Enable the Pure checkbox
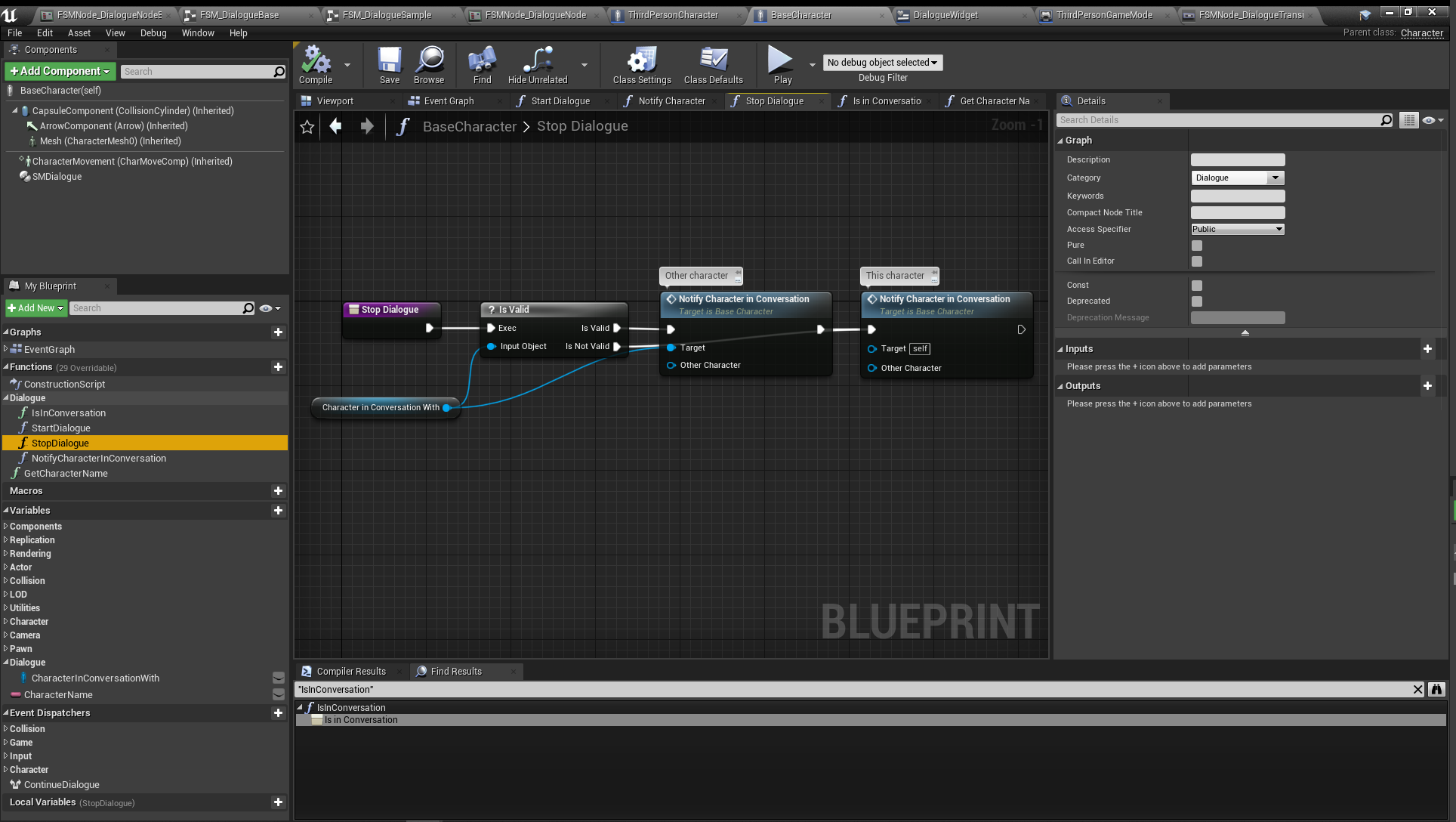The height and width of the screenshot is (822, 1456). 1197,246
